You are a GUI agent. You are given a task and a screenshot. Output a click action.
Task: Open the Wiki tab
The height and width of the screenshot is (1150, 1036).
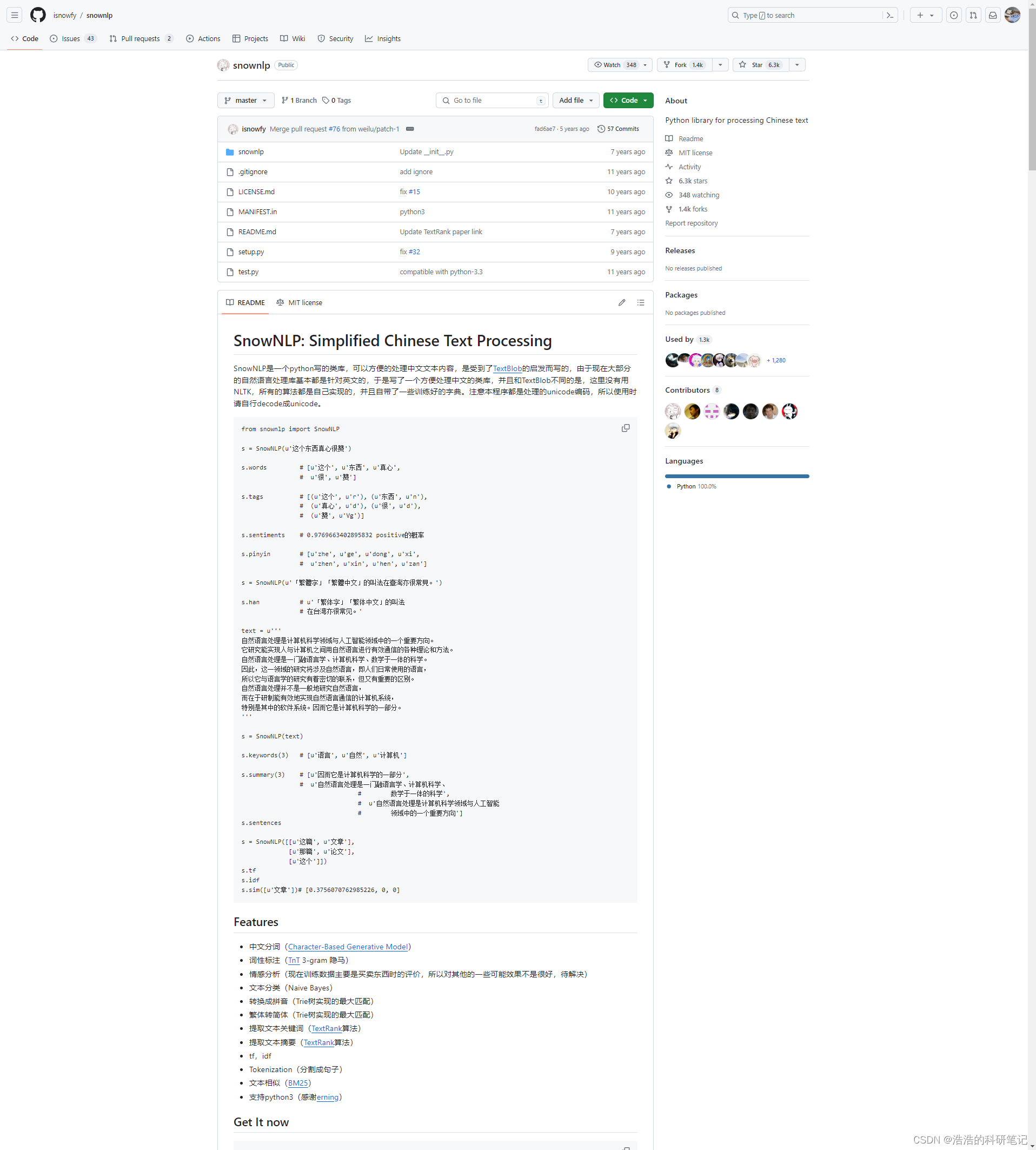click(x=293, y=39)
